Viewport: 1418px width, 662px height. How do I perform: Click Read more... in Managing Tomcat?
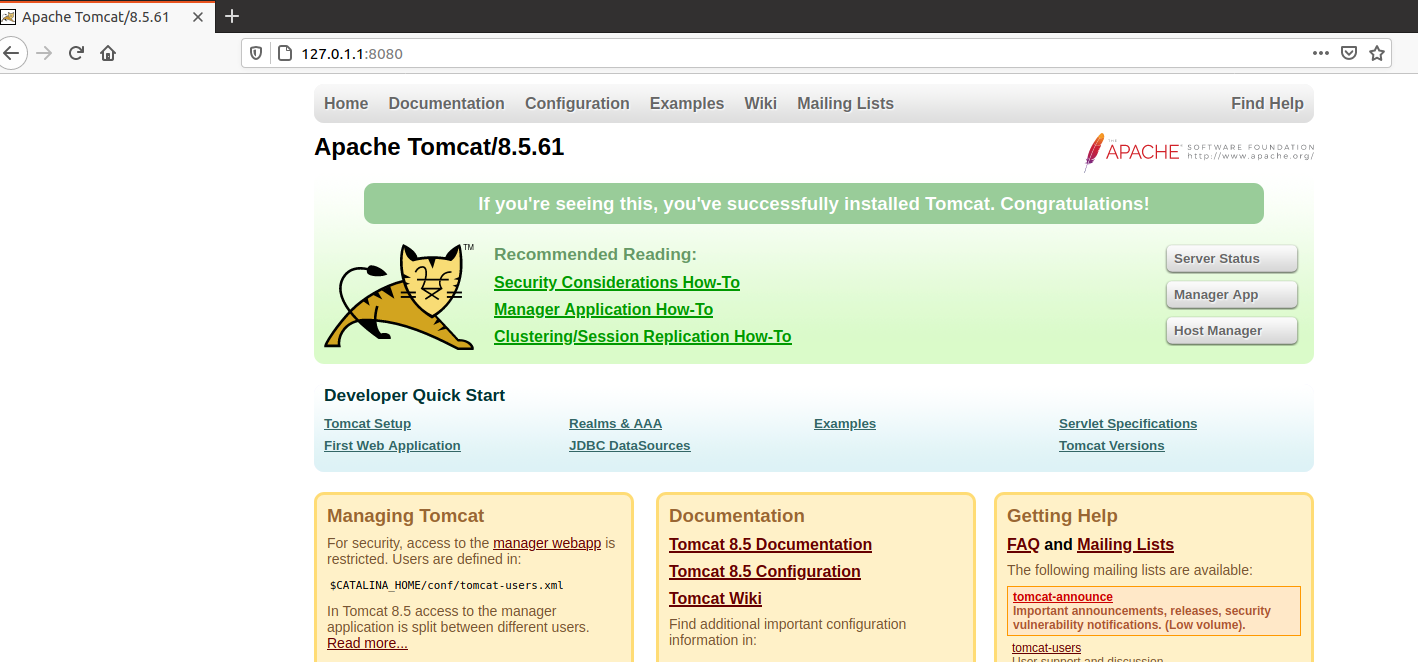click(x=367, y=643)
